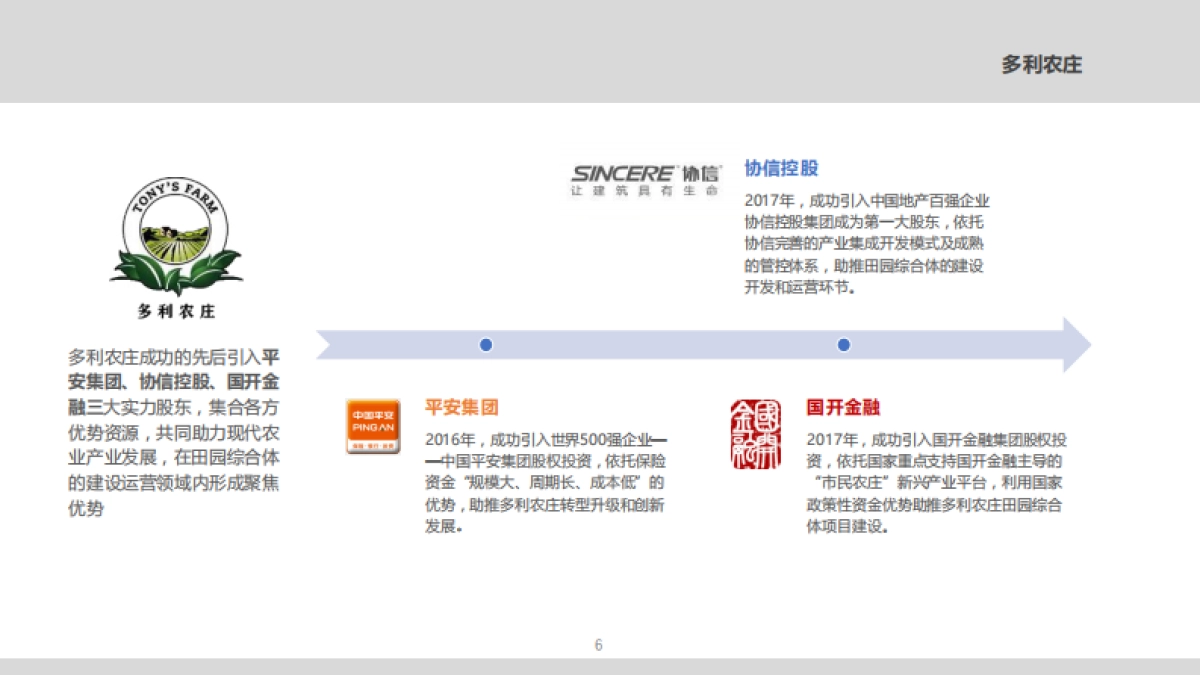Image resolution: width=1200 pixels, height=675 pixels.
Task: Click the 协信控股 2017年 description paragraph
Action: [866, 243]
